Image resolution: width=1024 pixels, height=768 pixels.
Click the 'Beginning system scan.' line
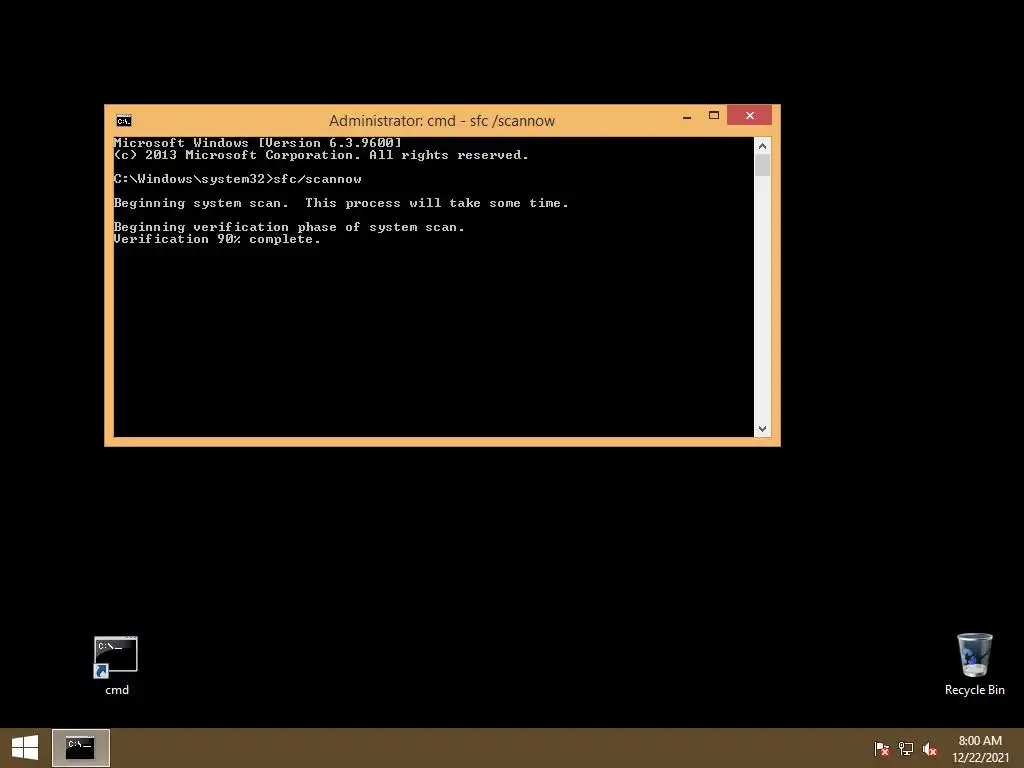341,203
